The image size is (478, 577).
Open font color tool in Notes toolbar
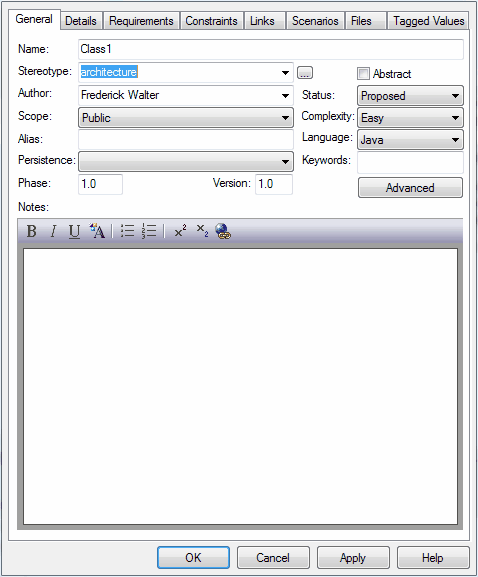coord(97,231)
